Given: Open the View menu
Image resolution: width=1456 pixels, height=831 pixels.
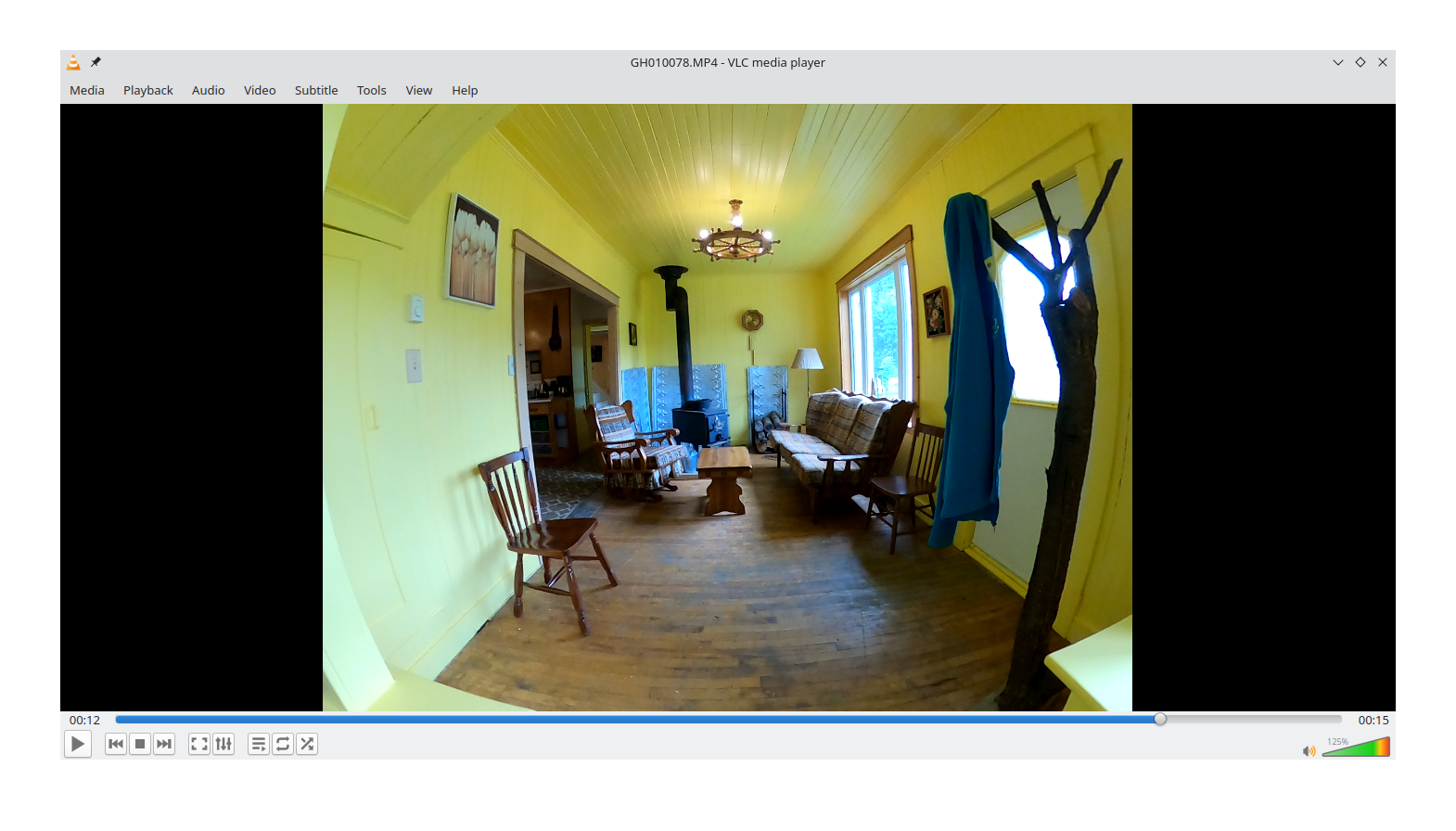Looking at the screenshot, I should click(x=419, y=90).
